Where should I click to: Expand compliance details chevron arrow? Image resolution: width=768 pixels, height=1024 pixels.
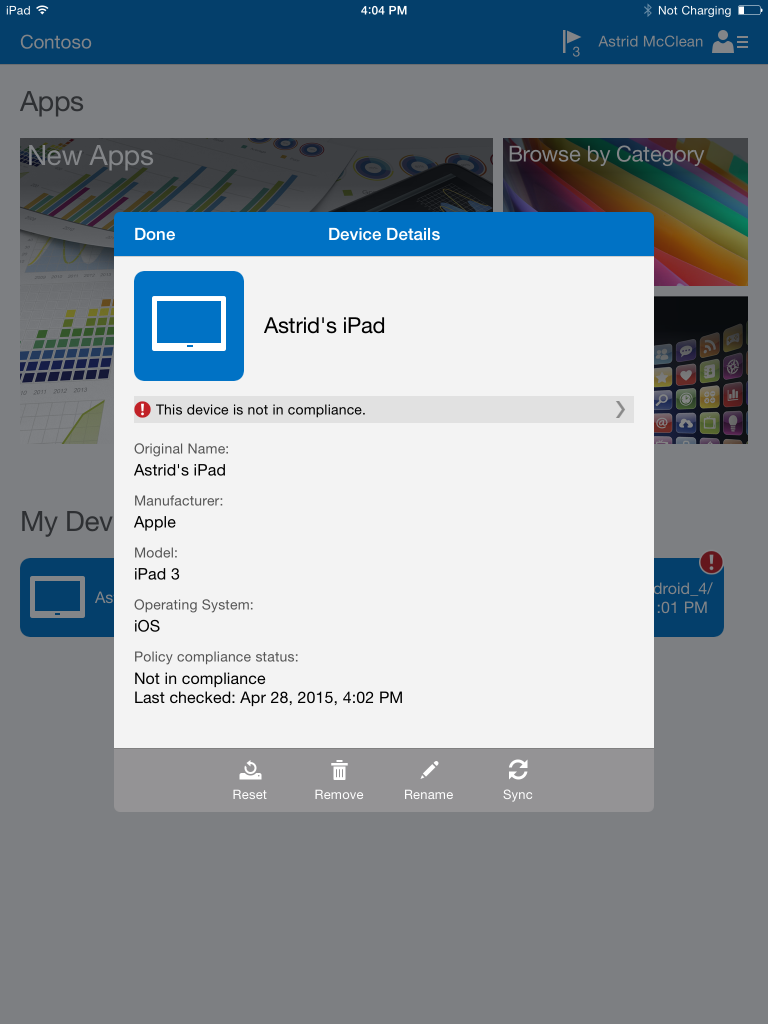tap(620, 409)
